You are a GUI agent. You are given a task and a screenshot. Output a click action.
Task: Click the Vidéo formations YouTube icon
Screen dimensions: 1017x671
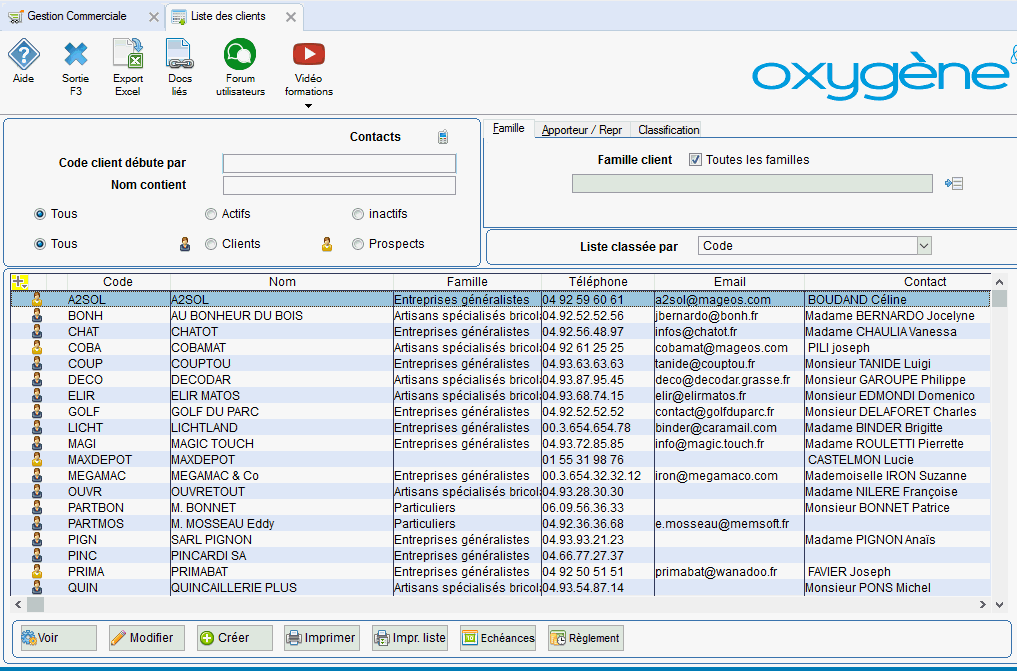pos(309,54)
